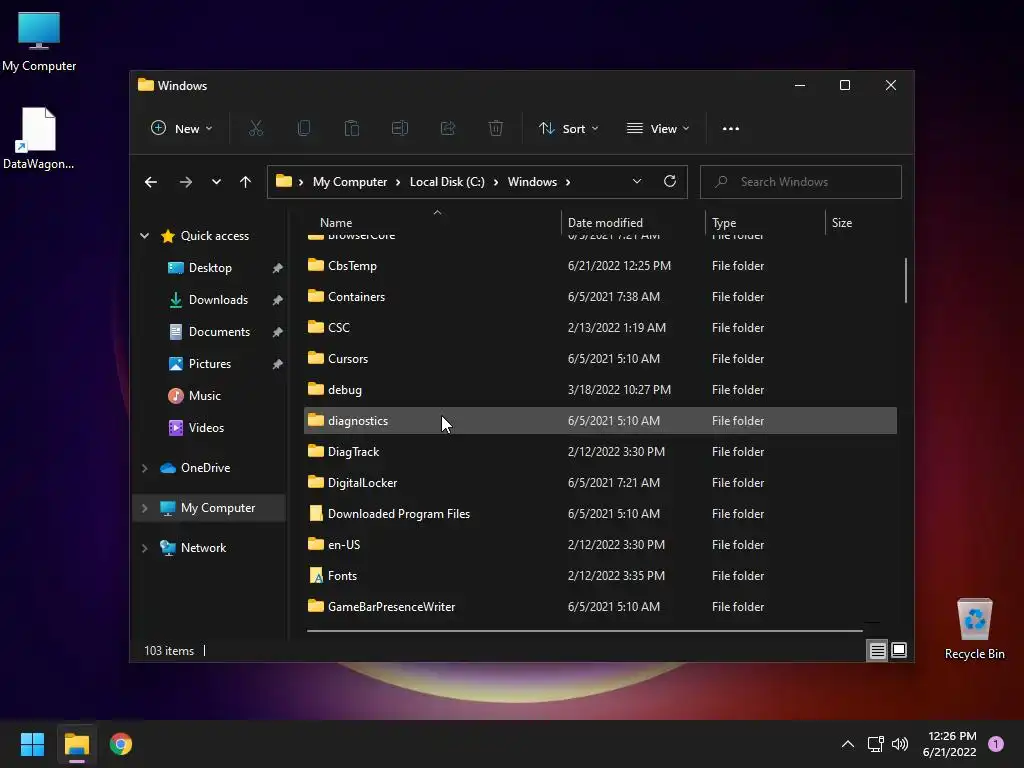Click the volume speaker tray icon
The image size is (1024, 768).
900,744
